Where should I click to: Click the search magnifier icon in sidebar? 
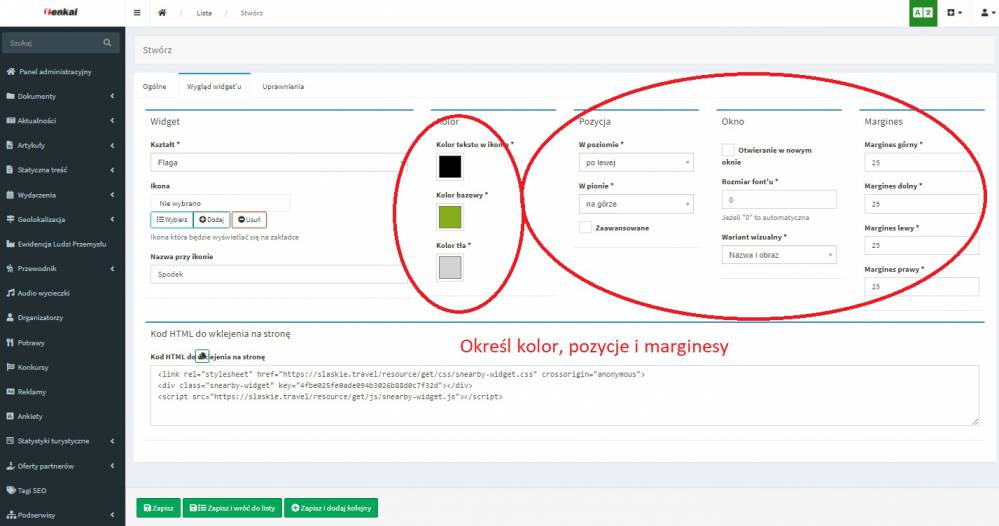click(x=108, y=43)
